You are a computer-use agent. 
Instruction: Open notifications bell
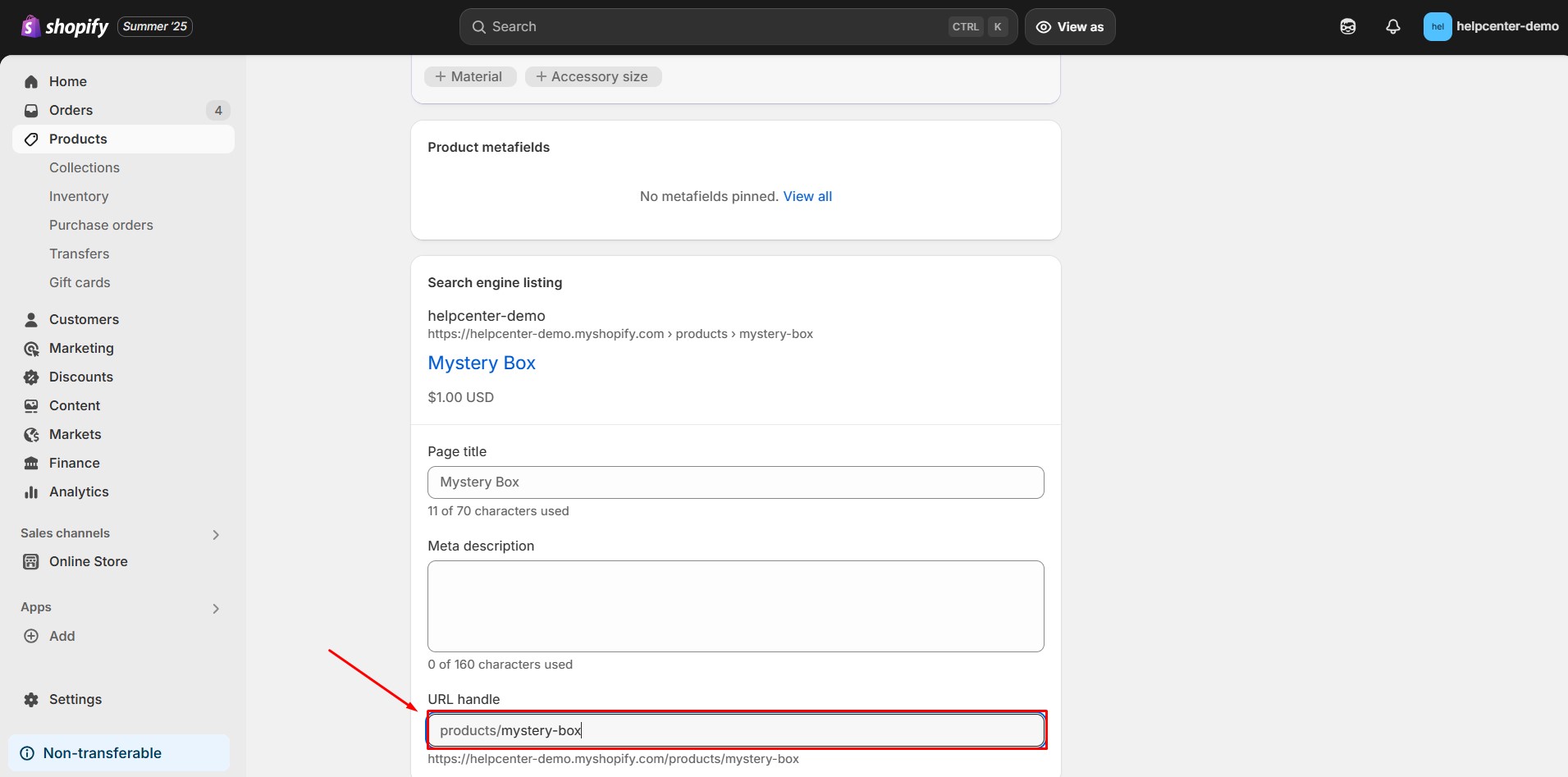tap(1393, 26)
